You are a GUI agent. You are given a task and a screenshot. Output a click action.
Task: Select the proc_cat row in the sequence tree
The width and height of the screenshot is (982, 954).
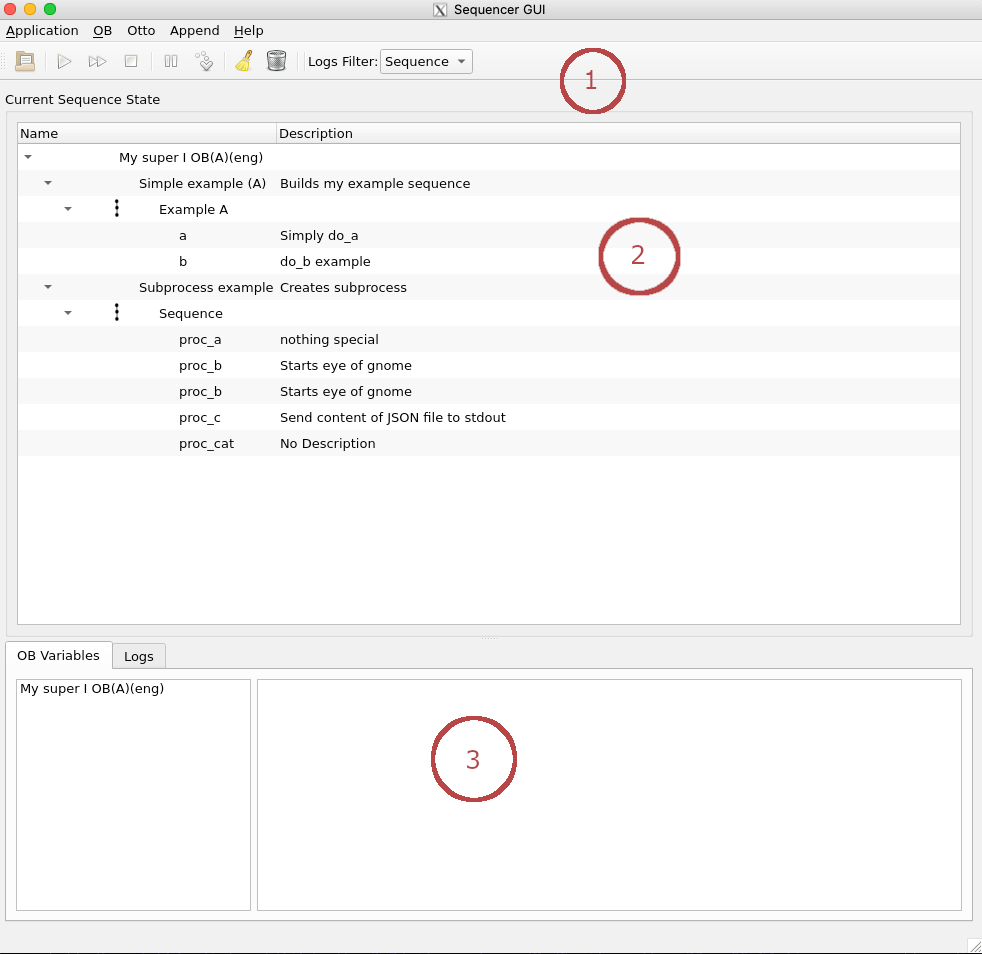(206, 443)
